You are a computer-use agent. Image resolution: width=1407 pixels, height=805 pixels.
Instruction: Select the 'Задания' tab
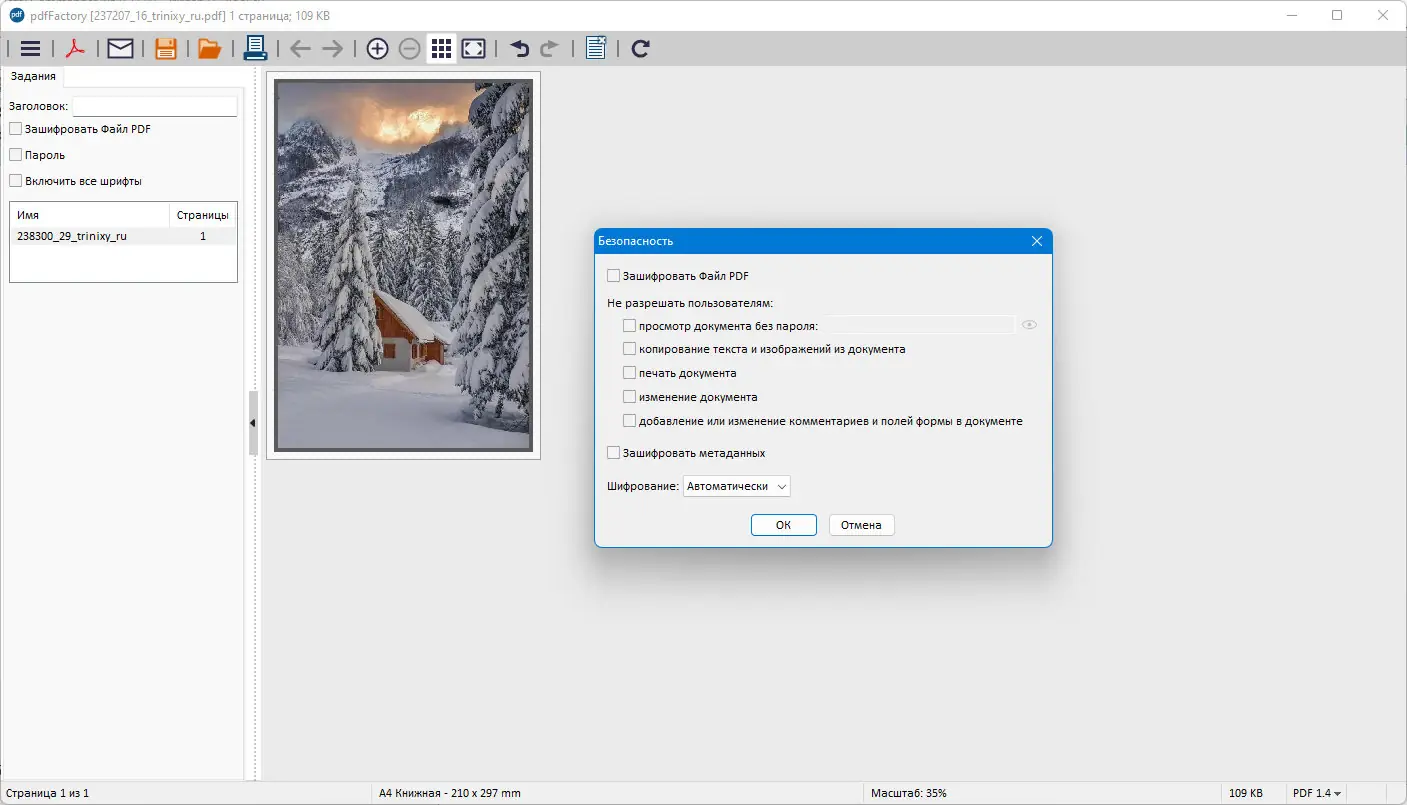click(33, 76)
